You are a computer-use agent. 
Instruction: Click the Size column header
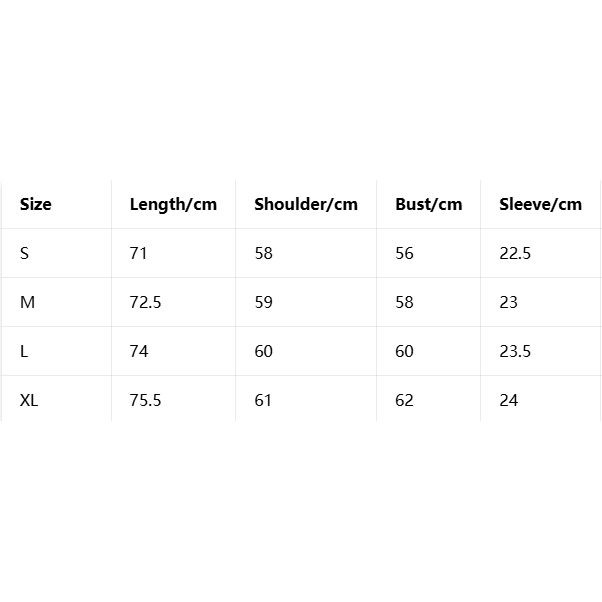click(36, 204)
